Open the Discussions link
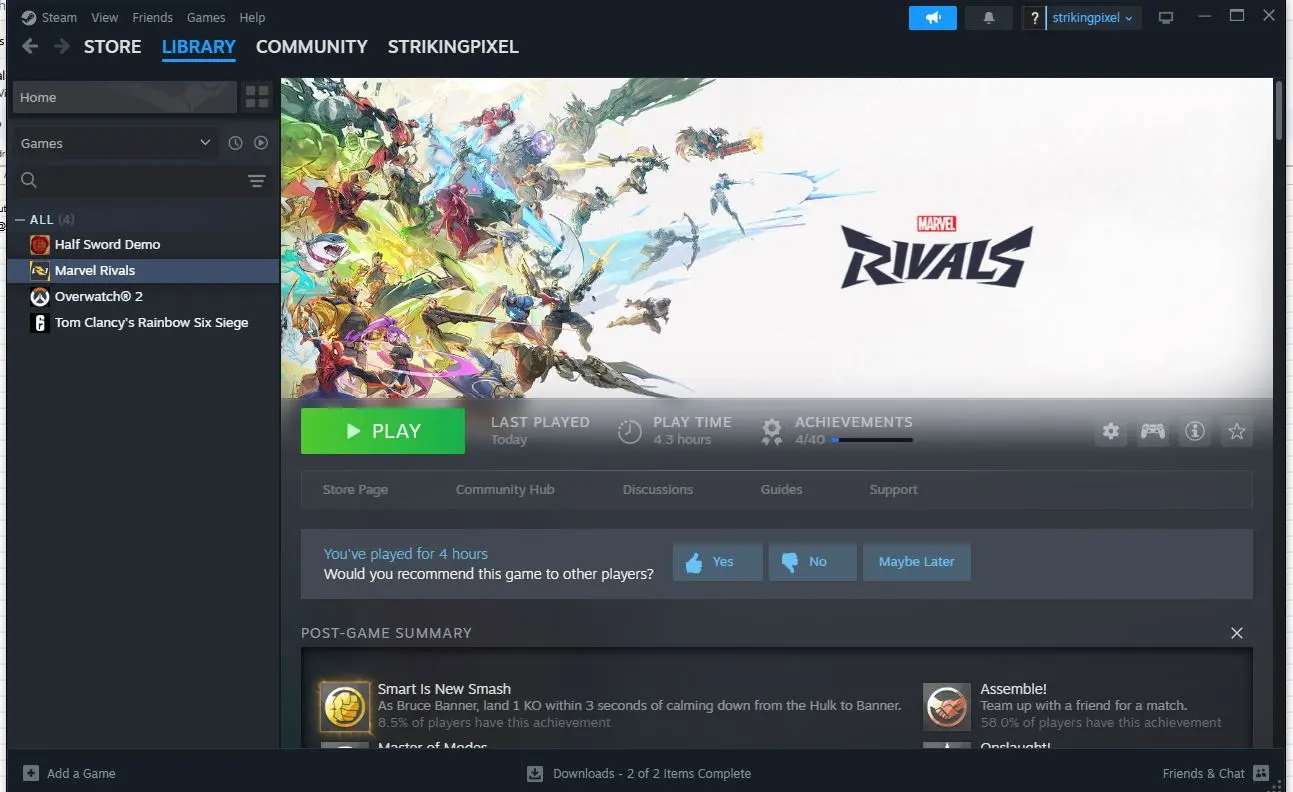 658,490
